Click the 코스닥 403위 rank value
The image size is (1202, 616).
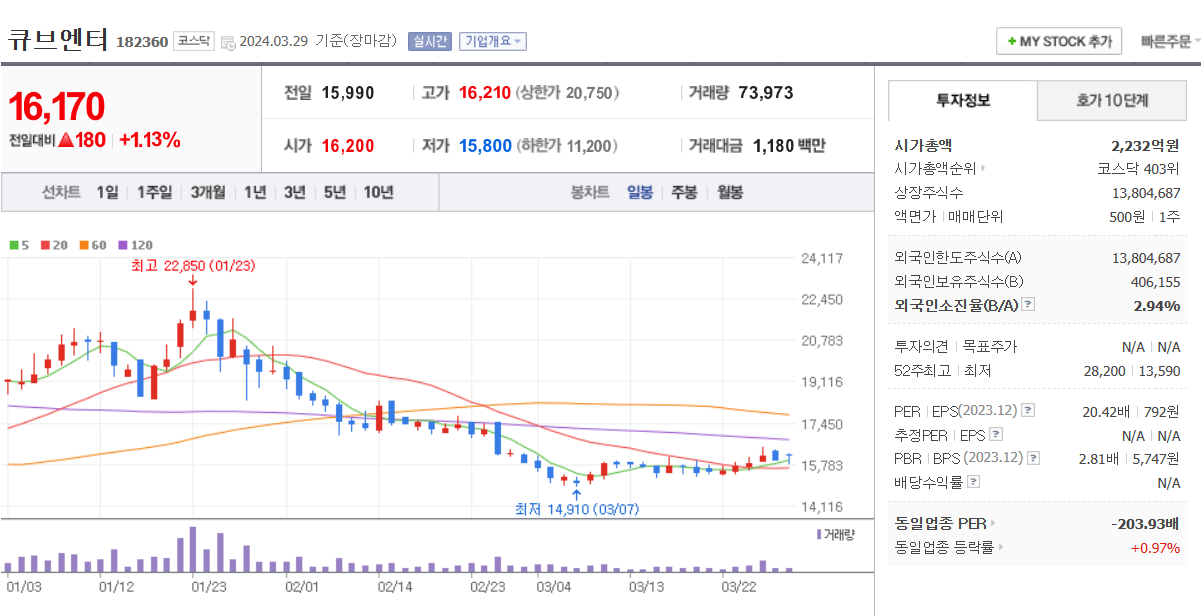coord(1139,169)
